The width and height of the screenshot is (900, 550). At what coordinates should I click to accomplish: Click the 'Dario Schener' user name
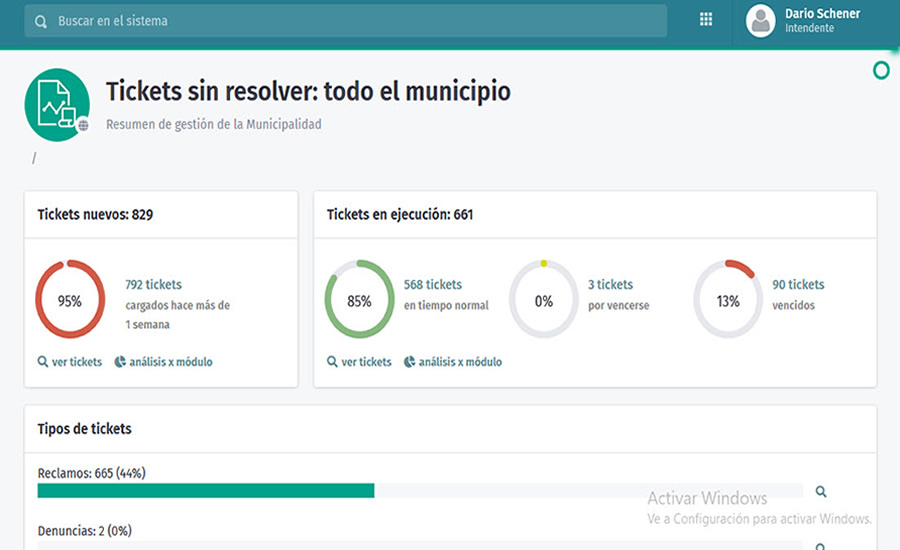click(823, 13)
